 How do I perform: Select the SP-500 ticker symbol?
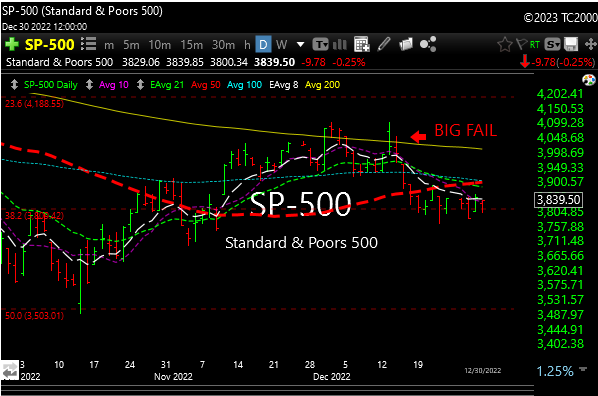pos(50,45)
